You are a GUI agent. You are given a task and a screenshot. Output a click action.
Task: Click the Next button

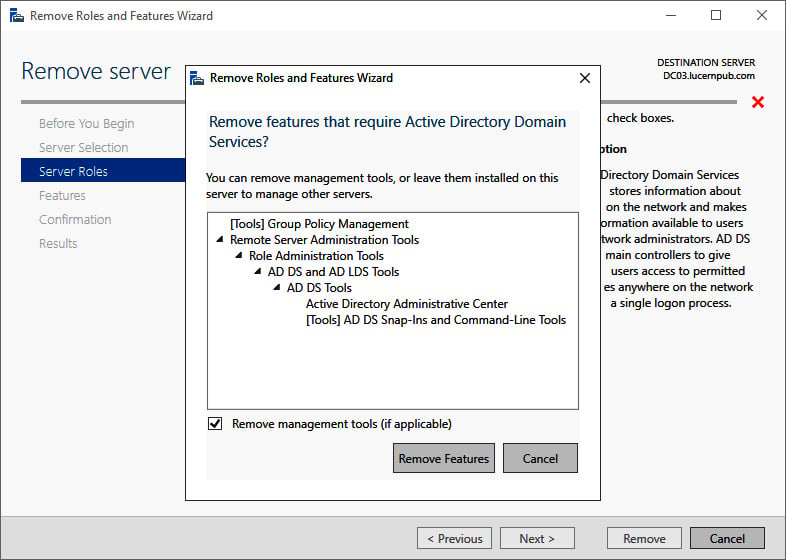coord(537,538)
